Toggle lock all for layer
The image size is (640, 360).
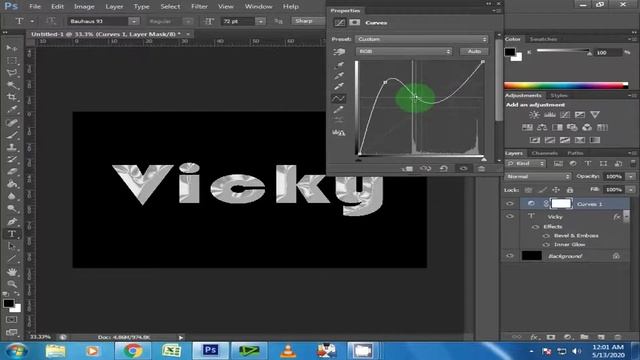570,190
